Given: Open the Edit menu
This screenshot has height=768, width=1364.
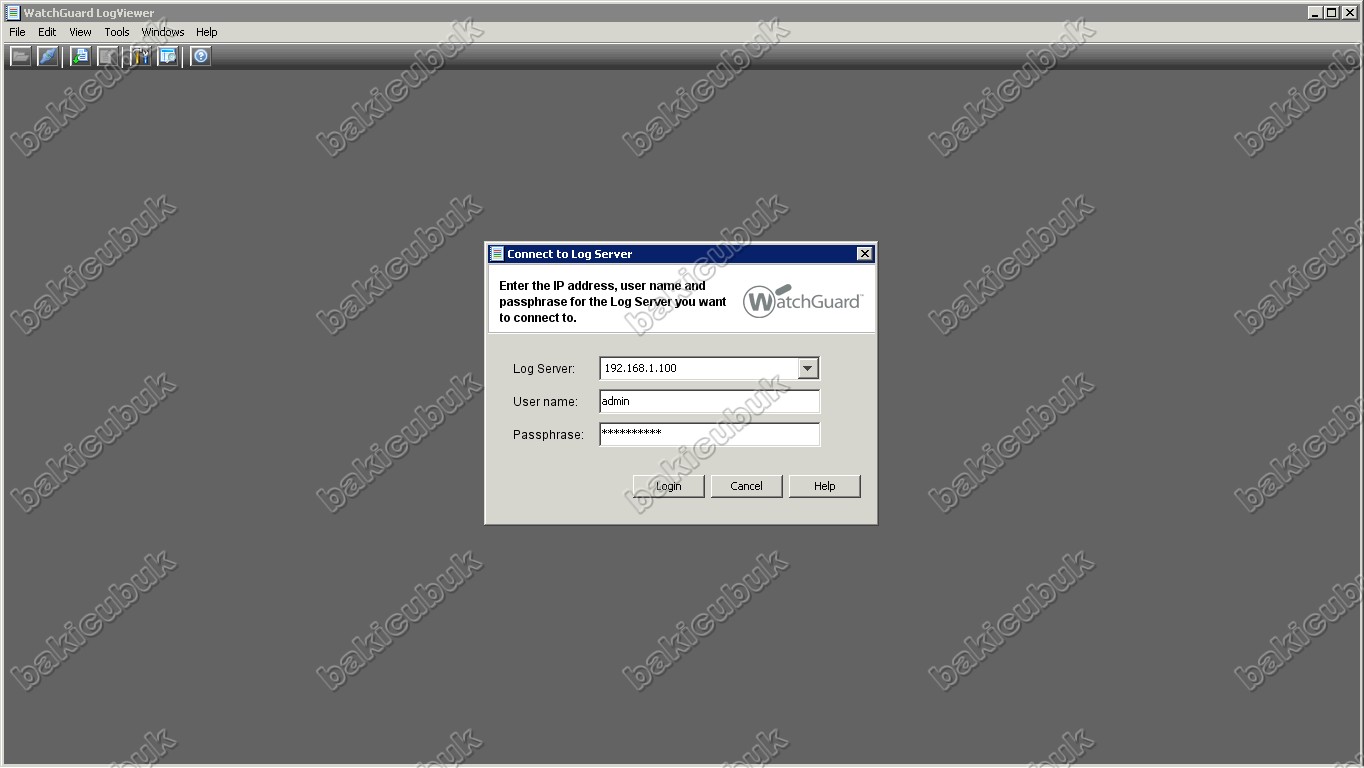Looking at the screenshot, I should point(47,32).
